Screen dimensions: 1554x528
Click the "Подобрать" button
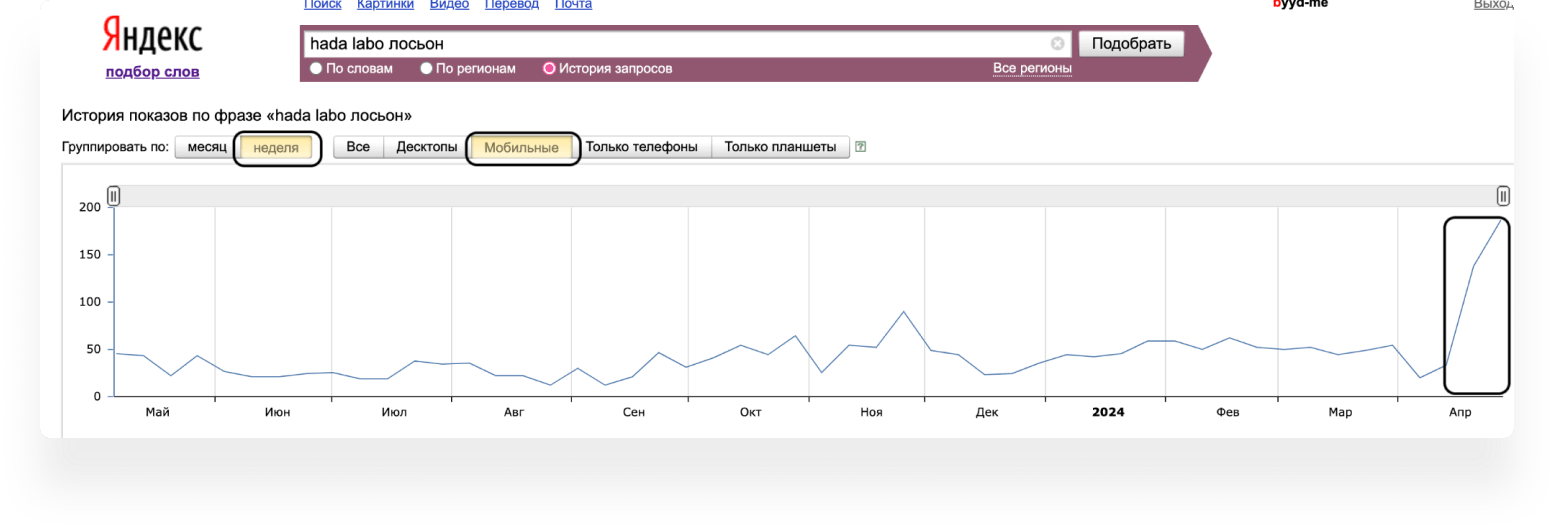tap(1131, 44)
